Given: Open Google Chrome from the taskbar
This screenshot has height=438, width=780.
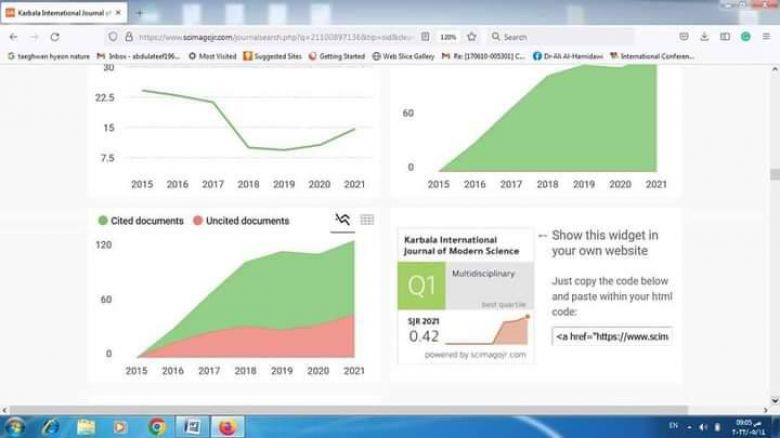Looking at the screenshot, I should click(157, 426).
